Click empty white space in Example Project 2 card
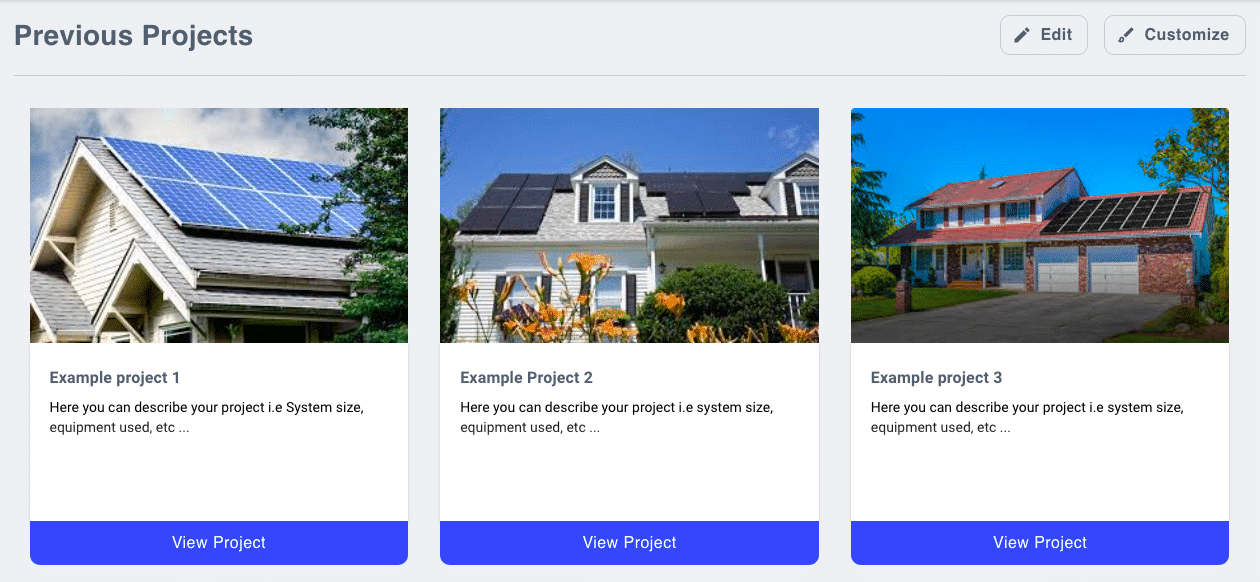Screen dimensions: 1260x582 pos(629,480)
